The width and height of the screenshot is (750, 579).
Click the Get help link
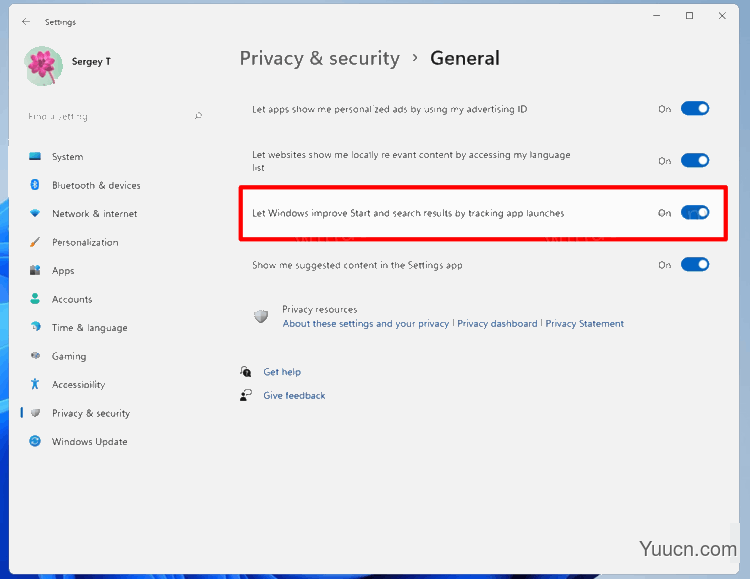coord(282,372)
